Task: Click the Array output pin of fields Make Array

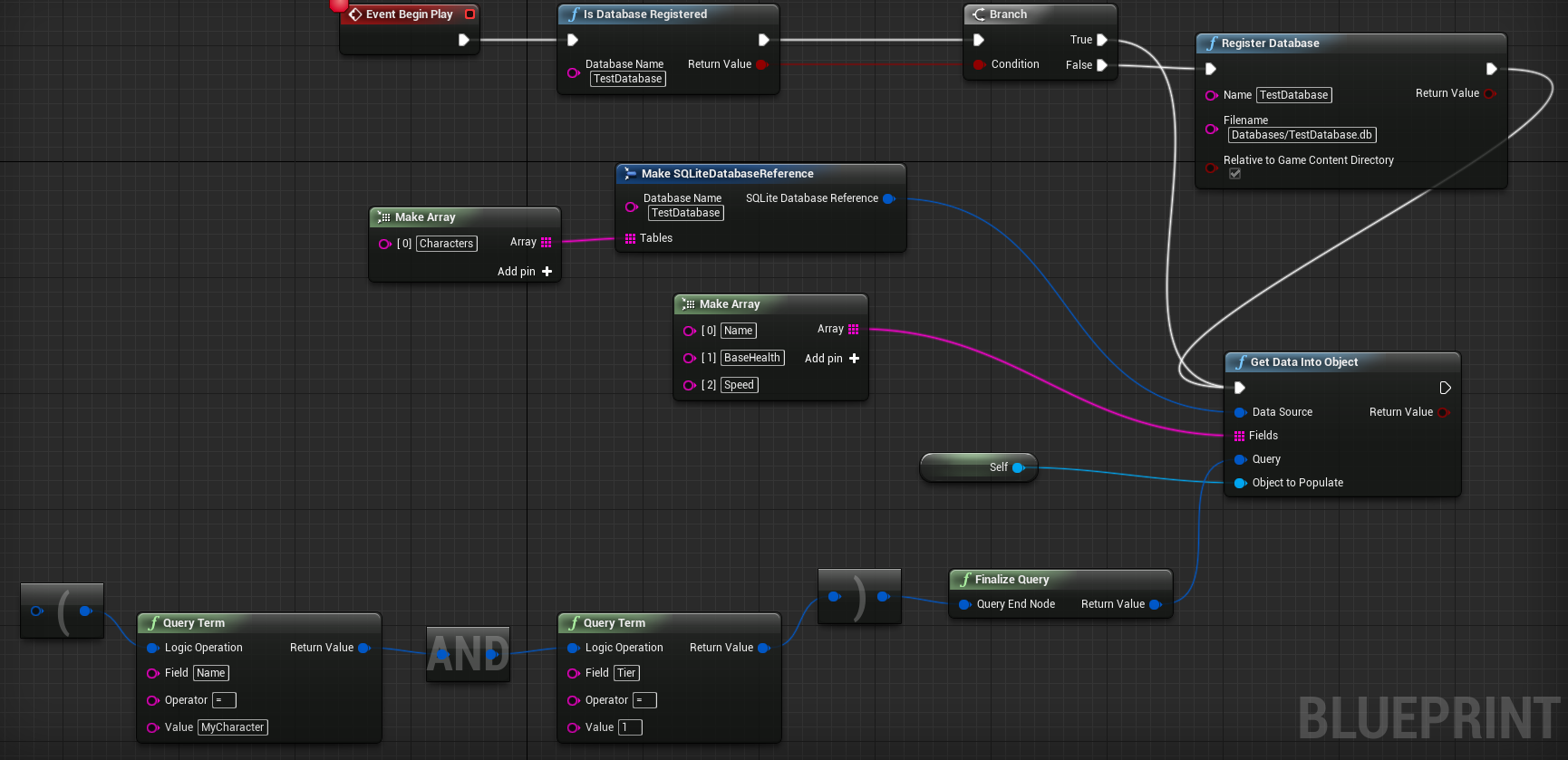Action: pyautogui.click(x=853, y=329)
